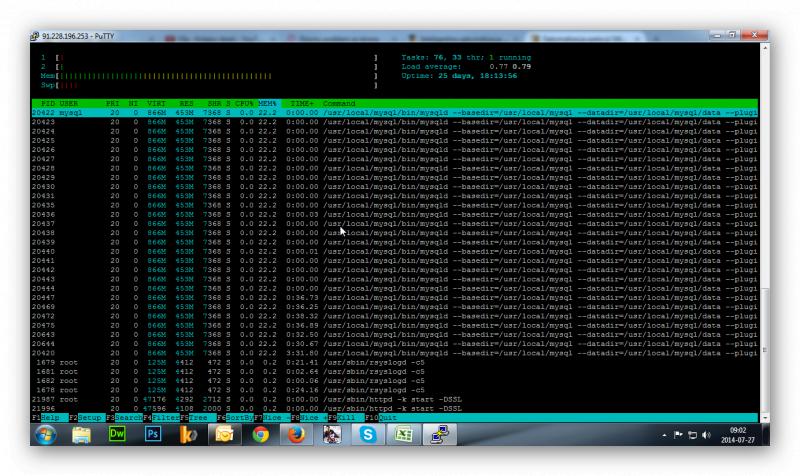800x476 pixels.
Task: Switch to Firefox in the taskbar
Action: pos(296,435)
